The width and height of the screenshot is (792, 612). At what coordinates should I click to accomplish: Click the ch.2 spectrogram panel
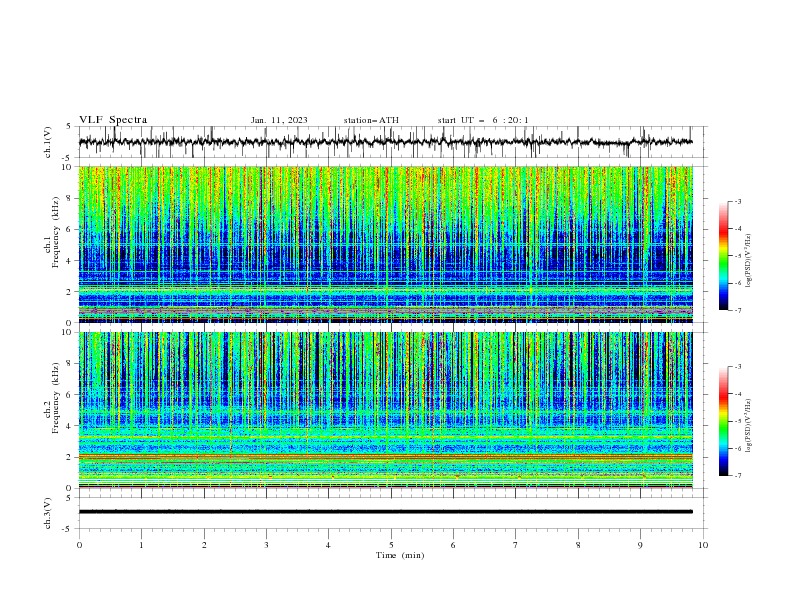click(x=385, y=410)
